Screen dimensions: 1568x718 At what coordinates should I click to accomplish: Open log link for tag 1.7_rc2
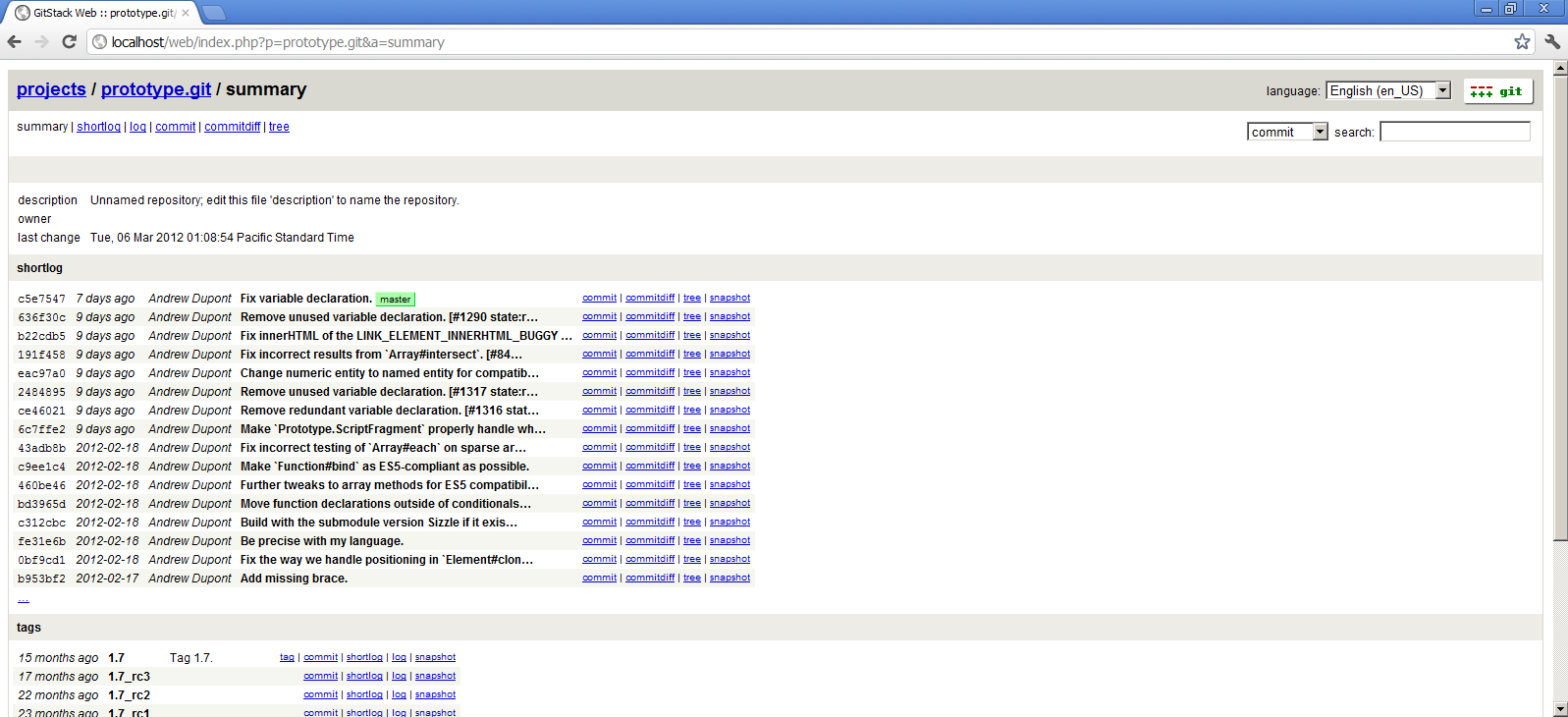(x=399, y=694)
